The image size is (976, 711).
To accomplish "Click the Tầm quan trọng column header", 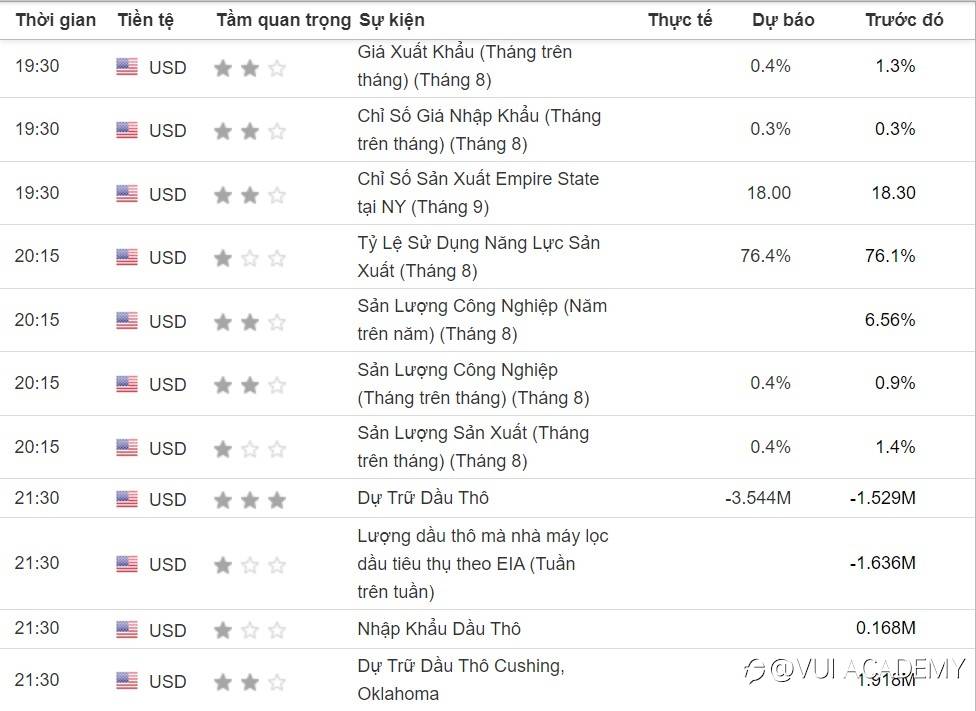I will pos(283,20).
